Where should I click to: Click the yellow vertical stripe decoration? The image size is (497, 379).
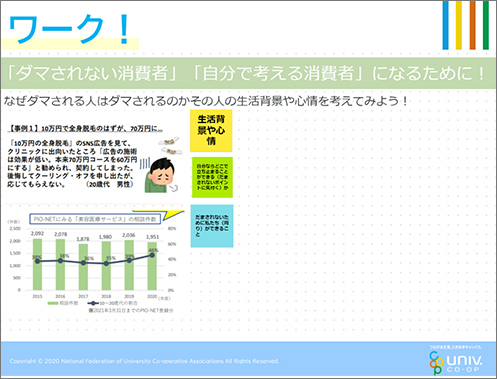tap(459, 25)
